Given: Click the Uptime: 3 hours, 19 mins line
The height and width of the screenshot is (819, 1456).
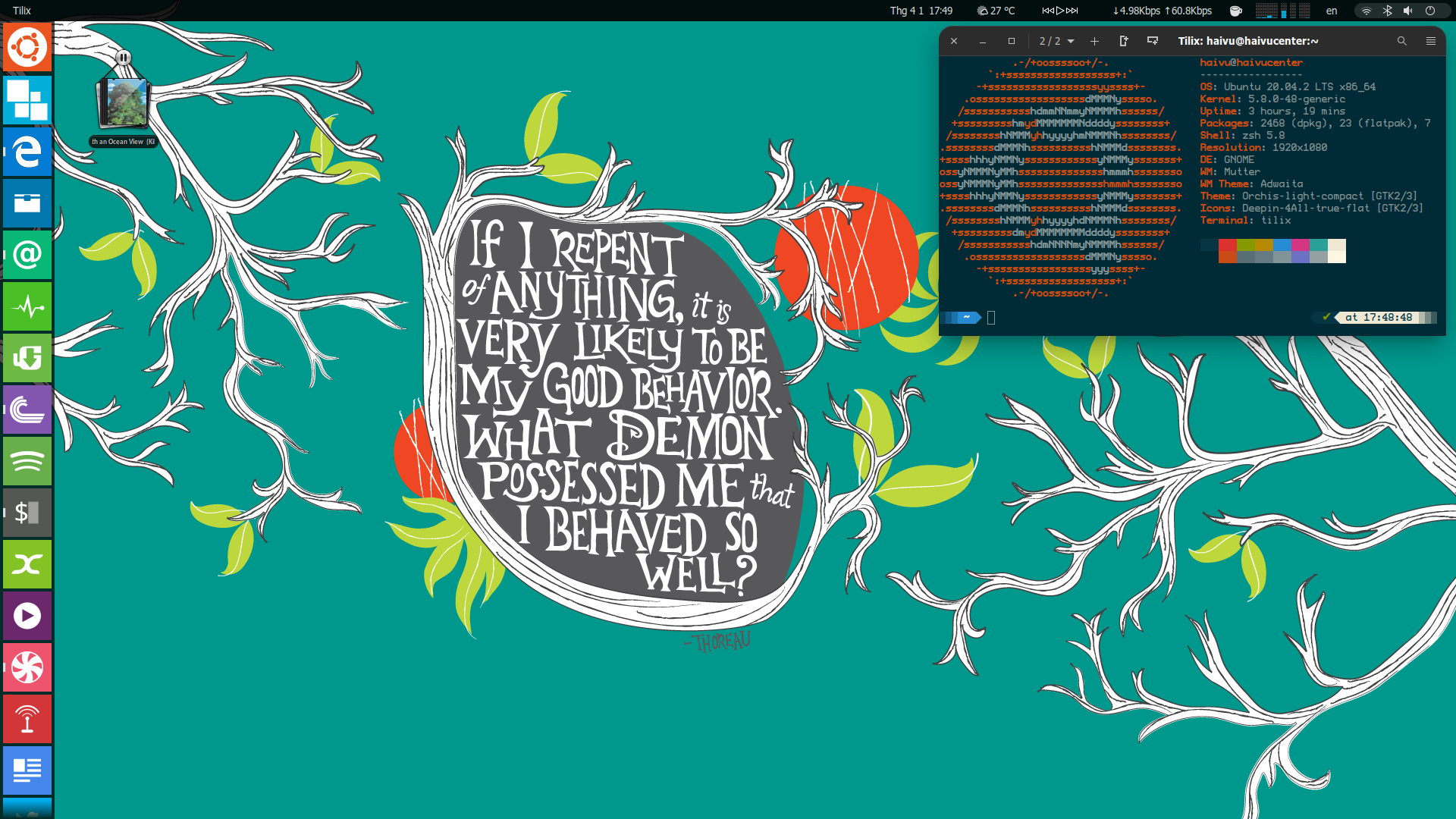Looking at the screenshot, I should point(1272,111).
